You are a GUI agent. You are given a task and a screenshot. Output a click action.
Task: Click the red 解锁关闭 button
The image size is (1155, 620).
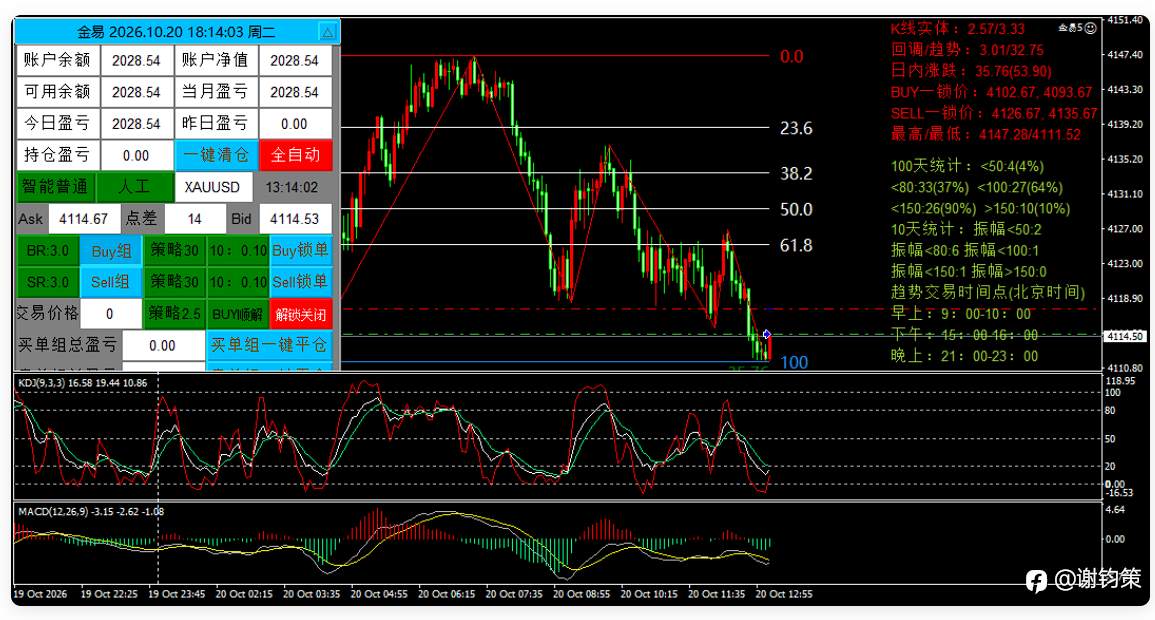click(301, 314)
